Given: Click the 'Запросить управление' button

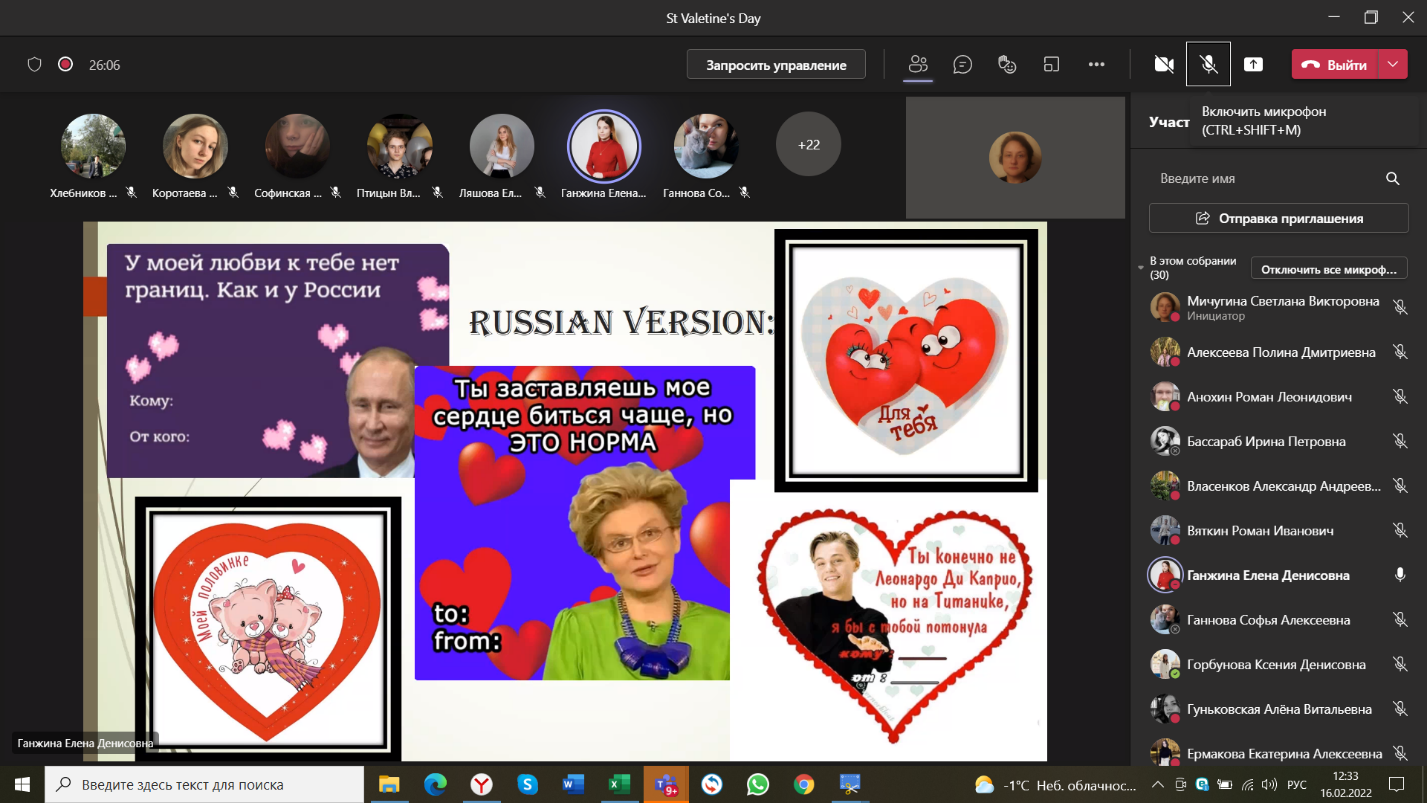Looking at the screenshot, I should (775, 63).
